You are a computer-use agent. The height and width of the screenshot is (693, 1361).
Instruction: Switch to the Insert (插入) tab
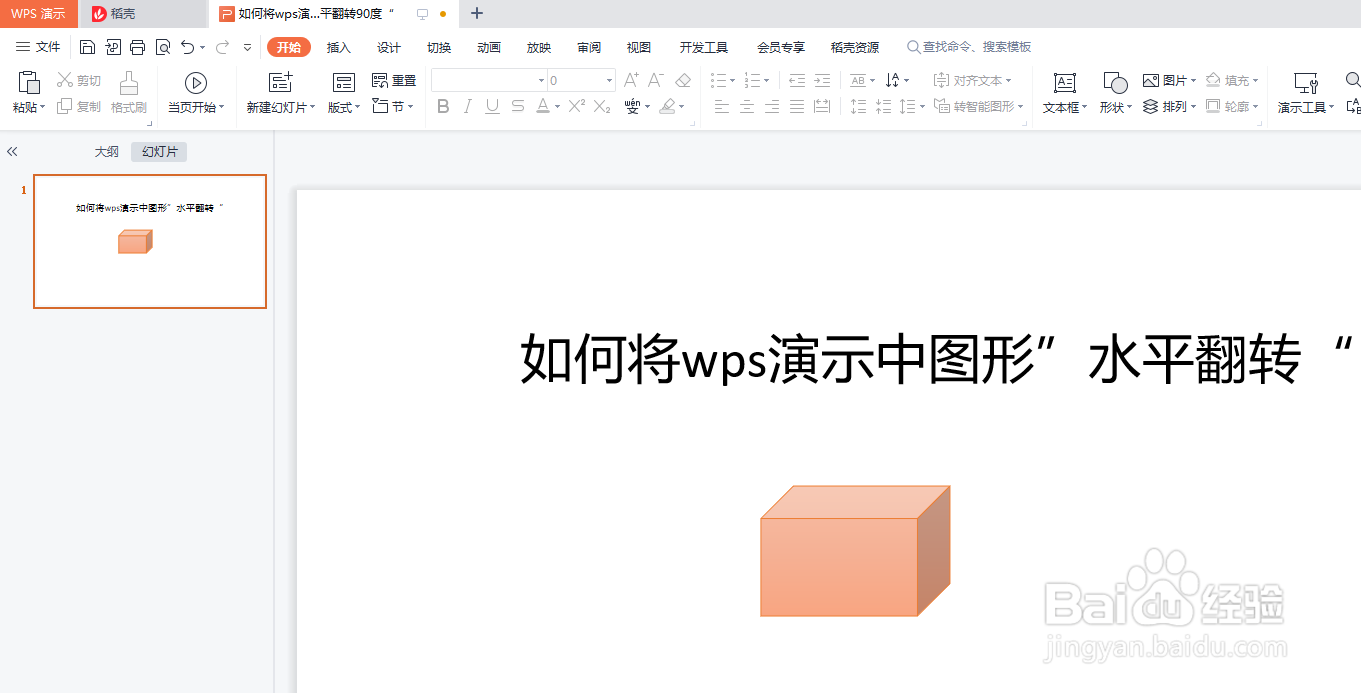pos(339,47)
